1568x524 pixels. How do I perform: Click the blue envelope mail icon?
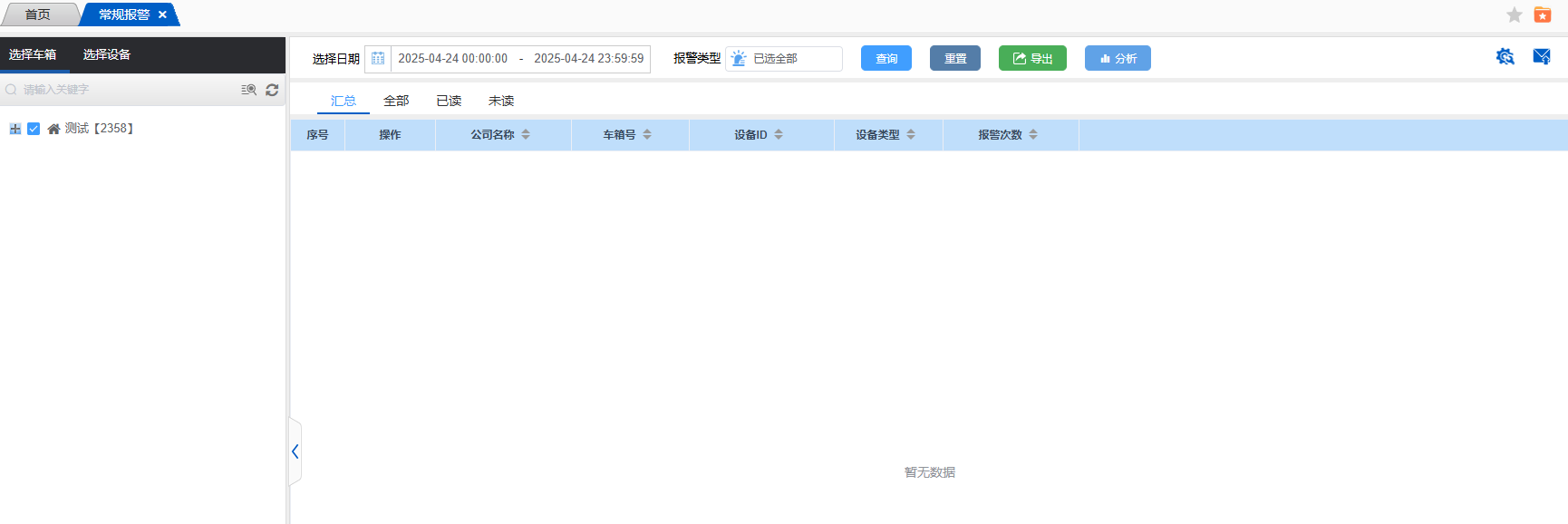click(x=1541, y=57)
